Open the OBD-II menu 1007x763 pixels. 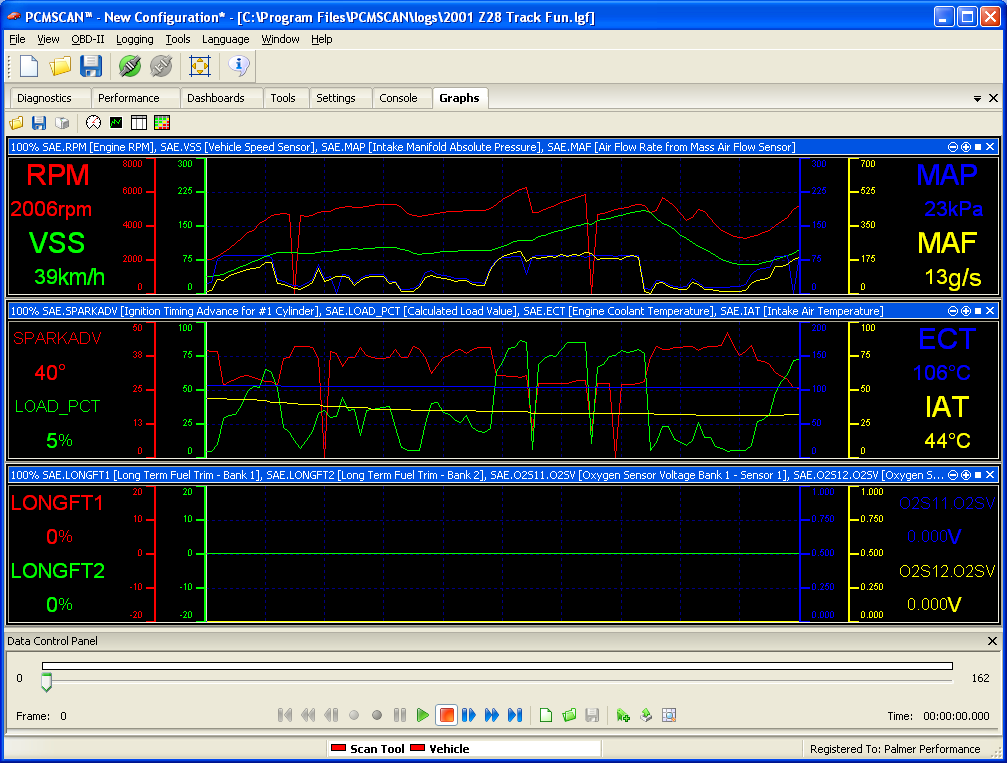[87, 39]
